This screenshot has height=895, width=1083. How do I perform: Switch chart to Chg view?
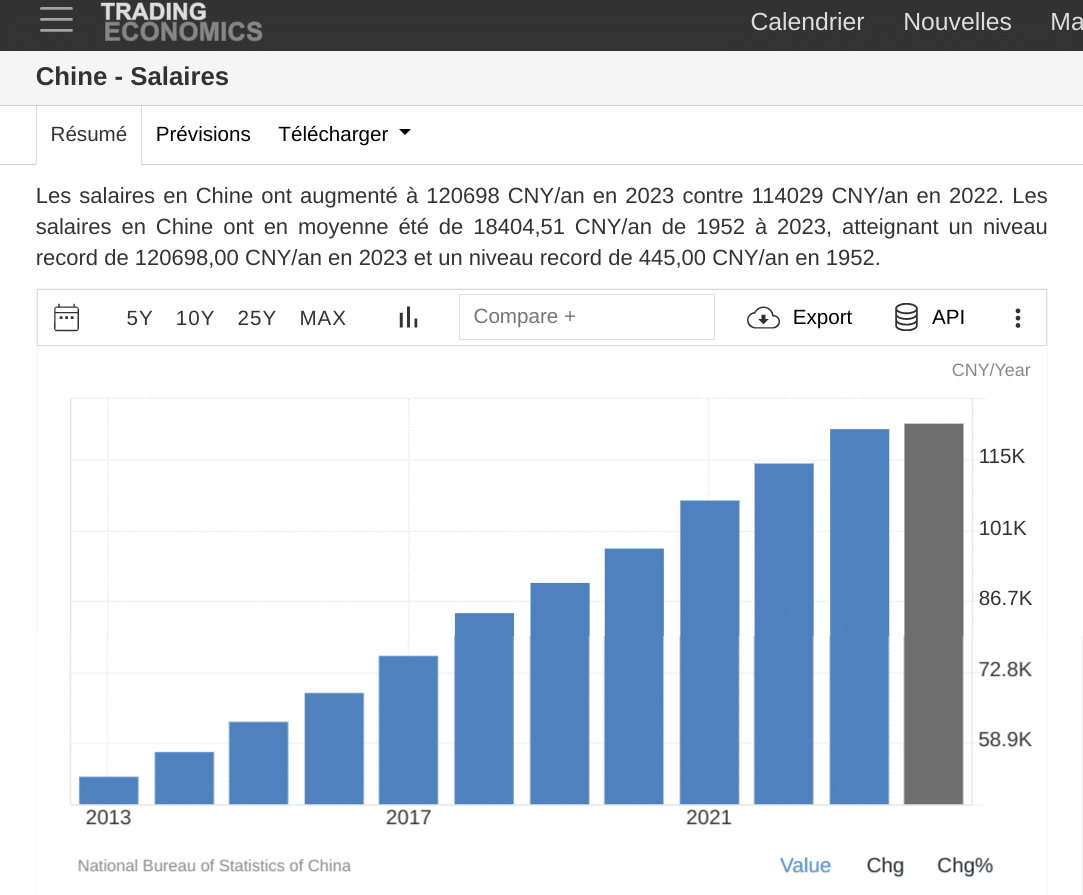click(x=885, y=865)
